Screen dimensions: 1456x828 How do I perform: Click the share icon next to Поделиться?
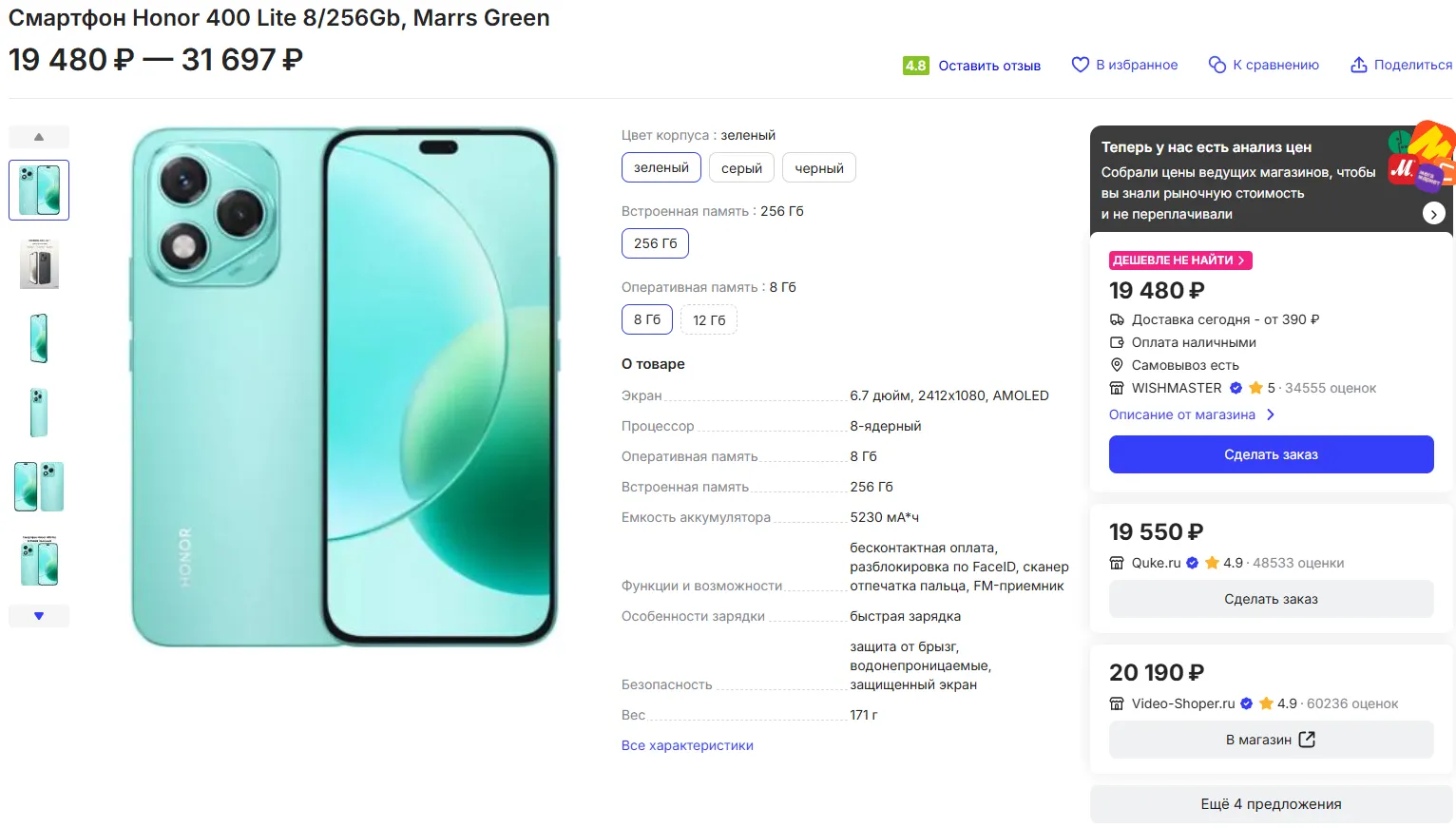(x=1359, y=65)
